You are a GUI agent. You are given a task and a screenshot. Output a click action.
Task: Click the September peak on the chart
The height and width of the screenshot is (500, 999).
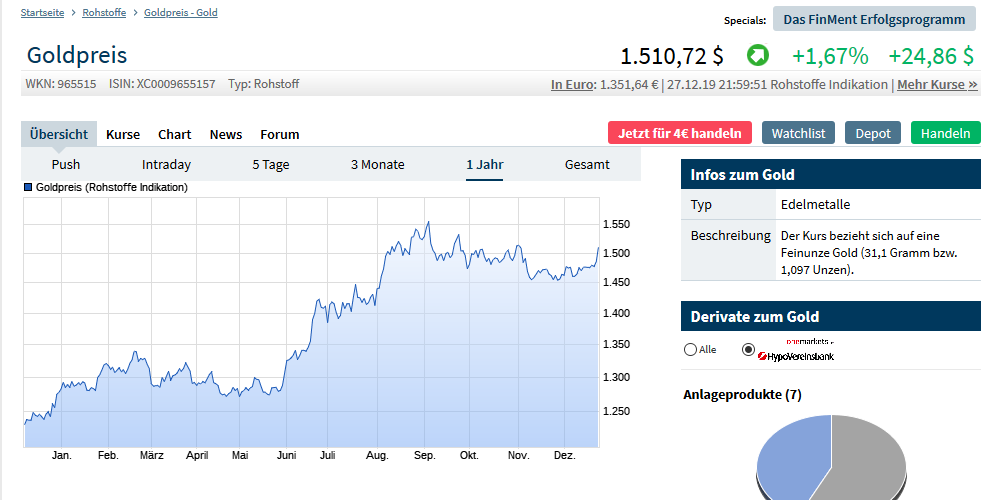[x=428, y=222]
